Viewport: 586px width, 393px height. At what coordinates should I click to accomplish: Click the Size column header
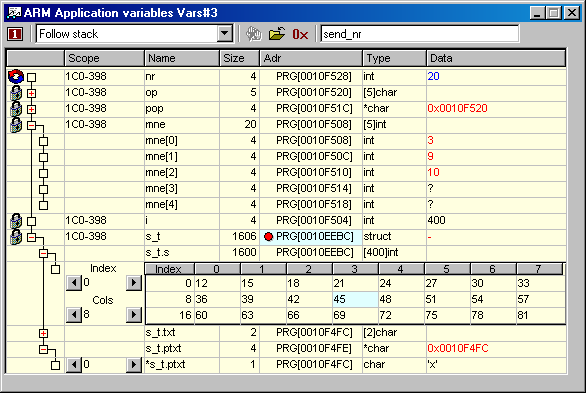point(240,58)
